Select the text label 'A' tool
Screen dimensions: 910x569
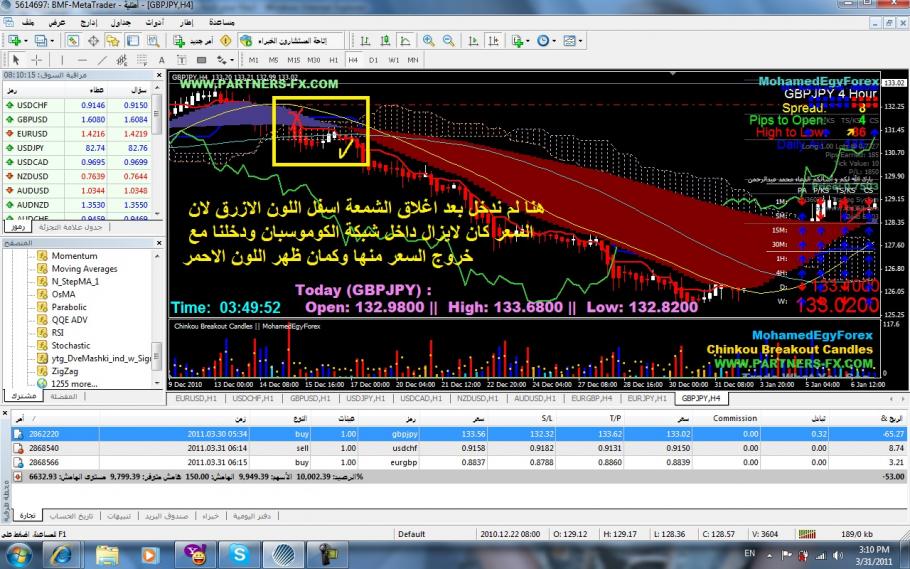click(161, 59)
